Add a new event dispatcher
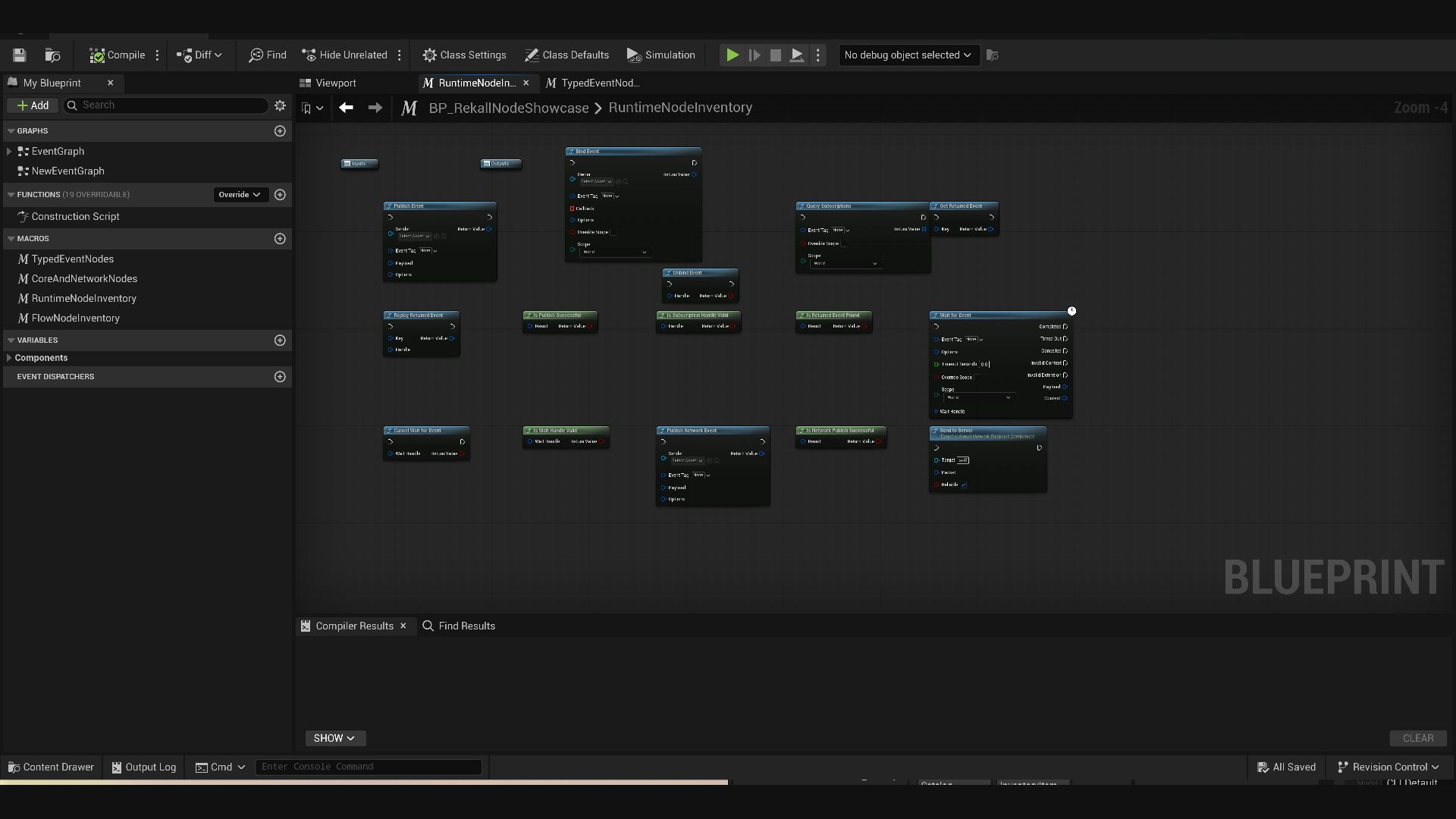Image resolution: width=1456 pixels, height=819 pixels. pos(280,377)
